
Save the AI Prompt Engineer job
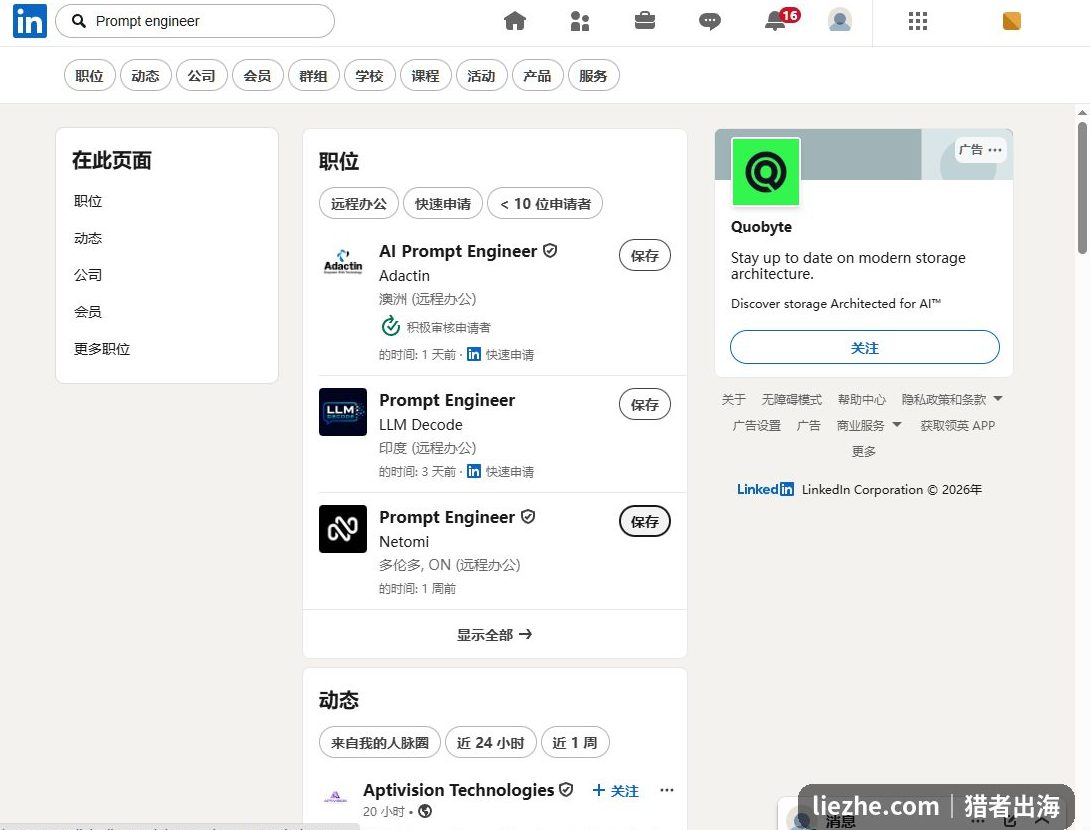tap(644, 256)
